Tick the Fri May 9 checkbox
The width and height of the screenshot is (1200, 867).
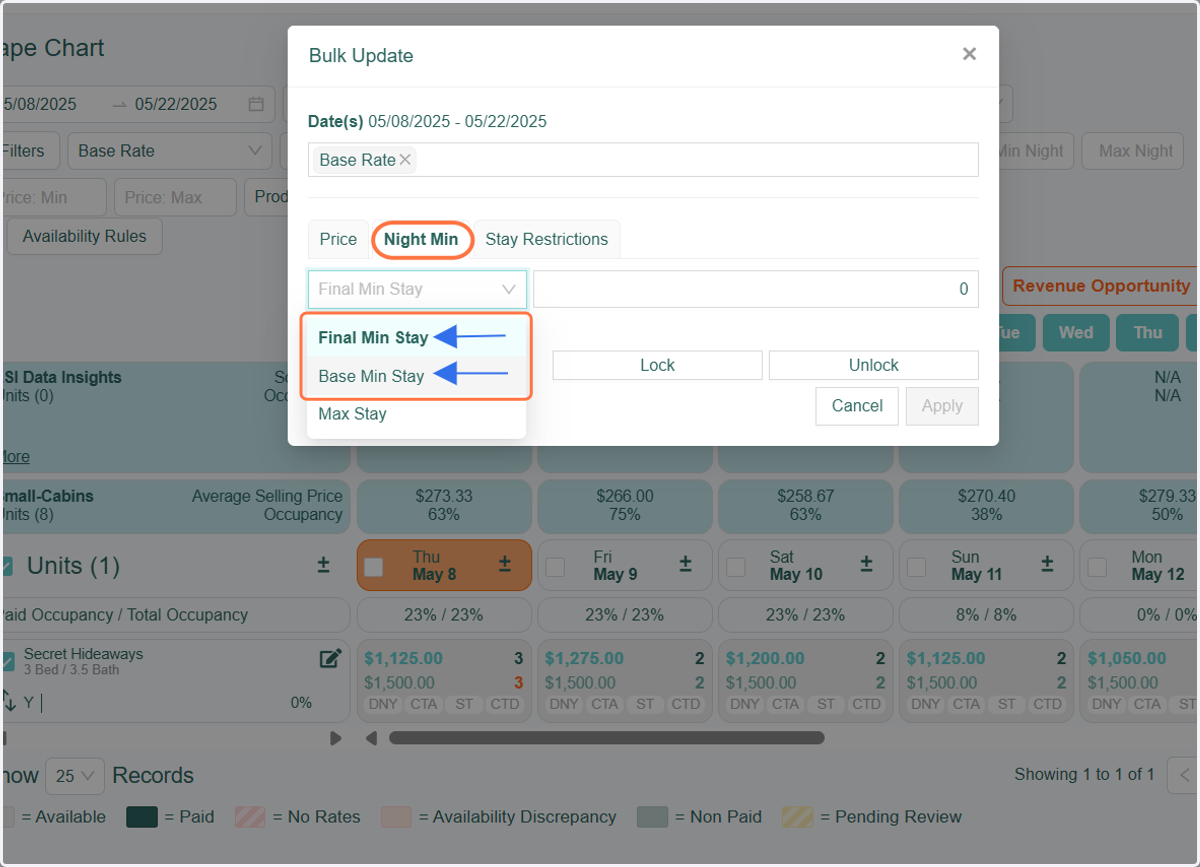(555, 567)
